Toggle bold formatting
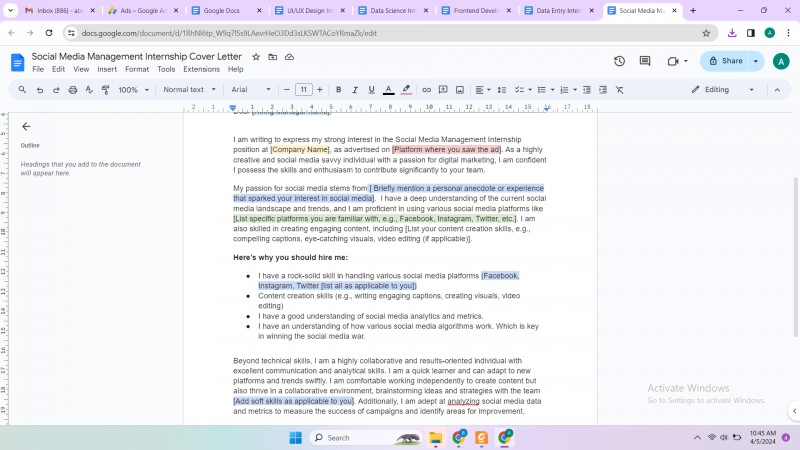The width and height of the screenshot is (800, 450). tap(338, 90)
